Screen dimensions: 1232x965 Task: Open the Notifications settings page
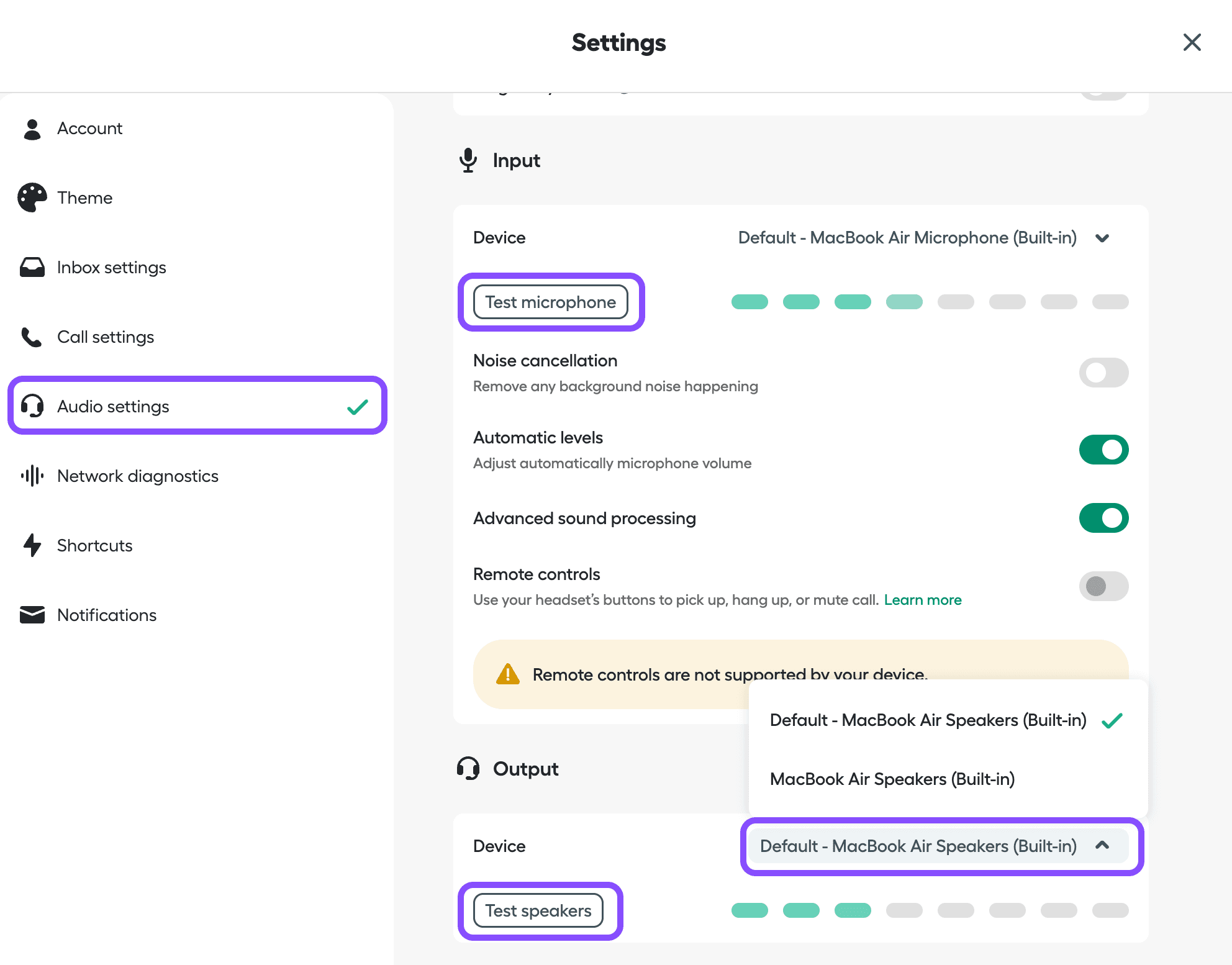(107, 615)
